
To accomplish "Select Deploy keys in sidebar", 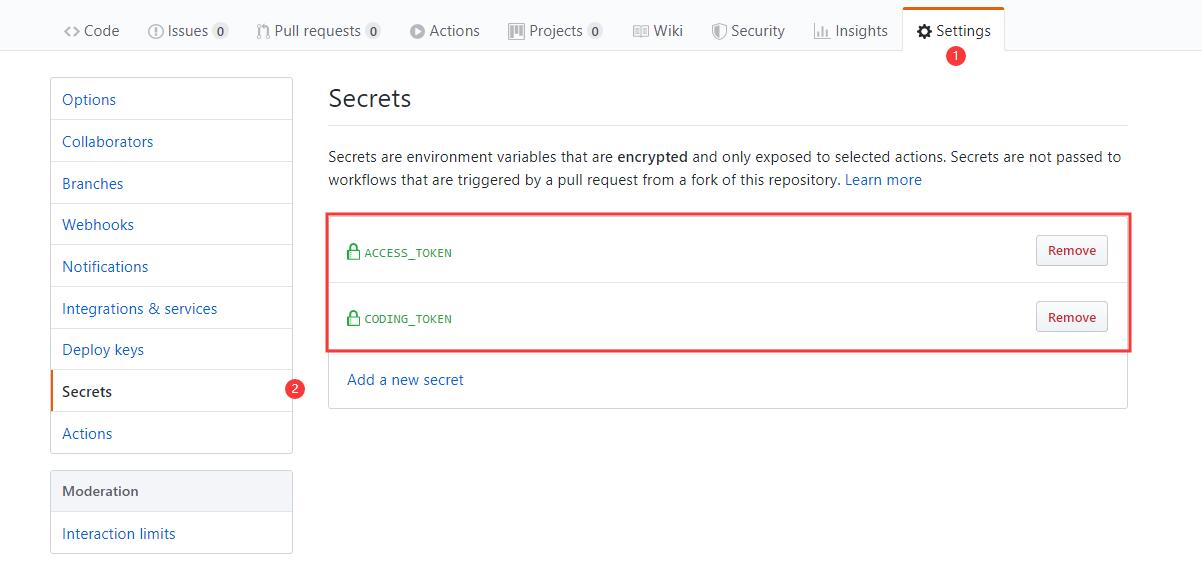I will (103, 350).
